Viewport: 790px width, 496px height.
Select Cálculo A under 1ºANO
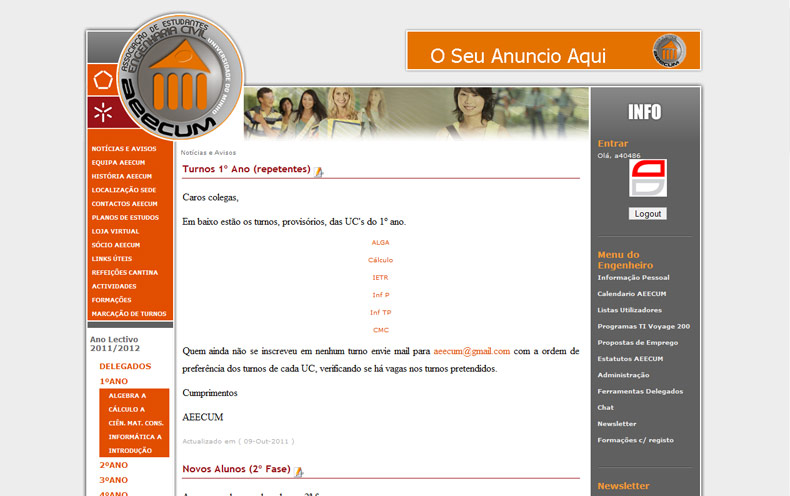click(x=126, y=409)
